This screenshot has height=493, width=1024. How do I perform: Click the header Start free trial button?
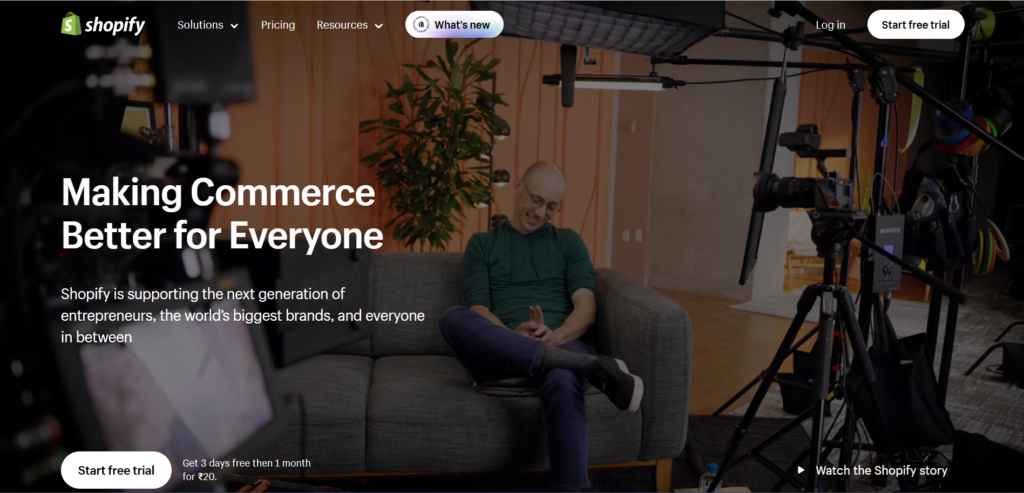[916, 24]
